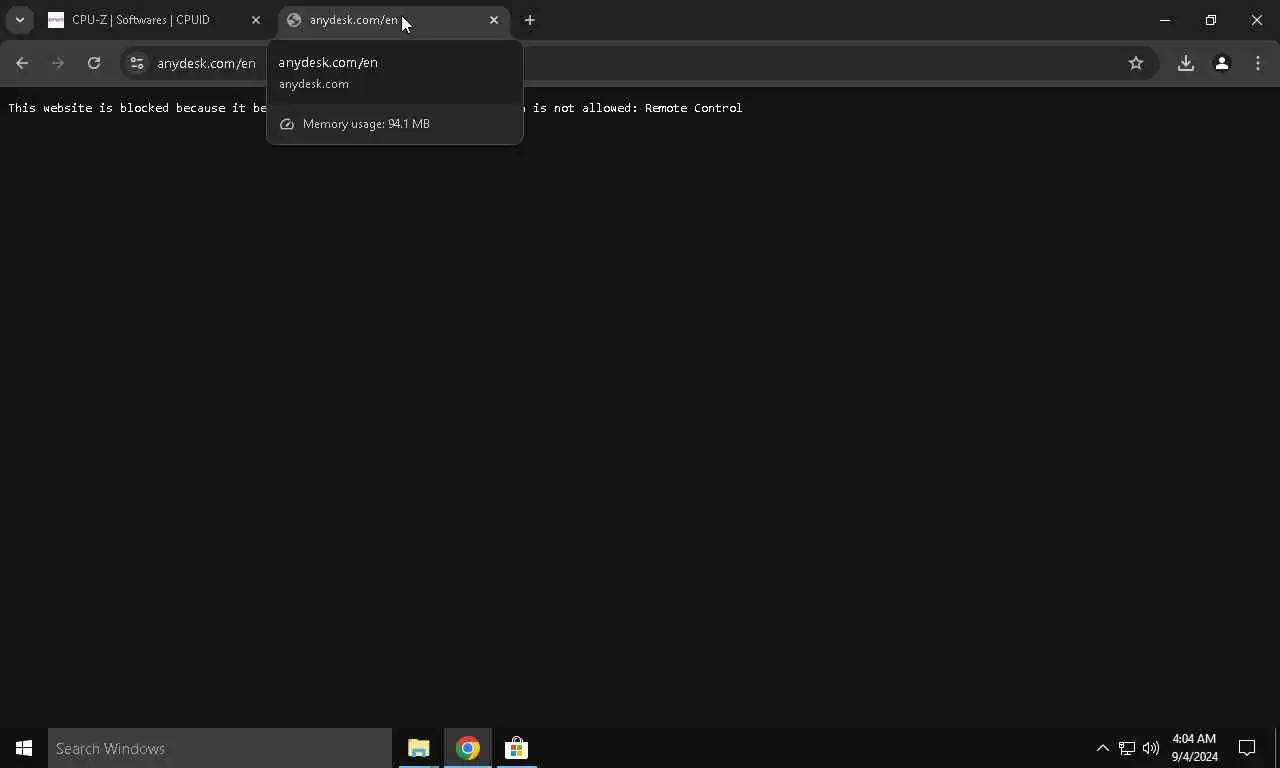View site information icon in address bar
This screenshot has width=1280, height=768.
137,63
